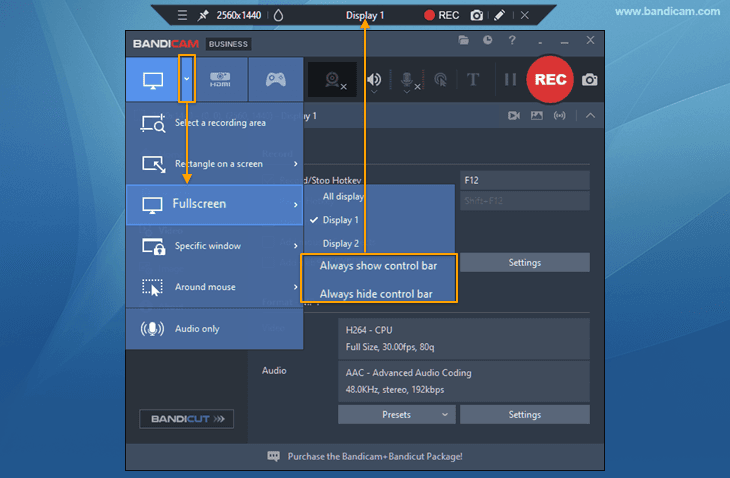Open the output folder icon
730x478 pixels.
point(463,40)
